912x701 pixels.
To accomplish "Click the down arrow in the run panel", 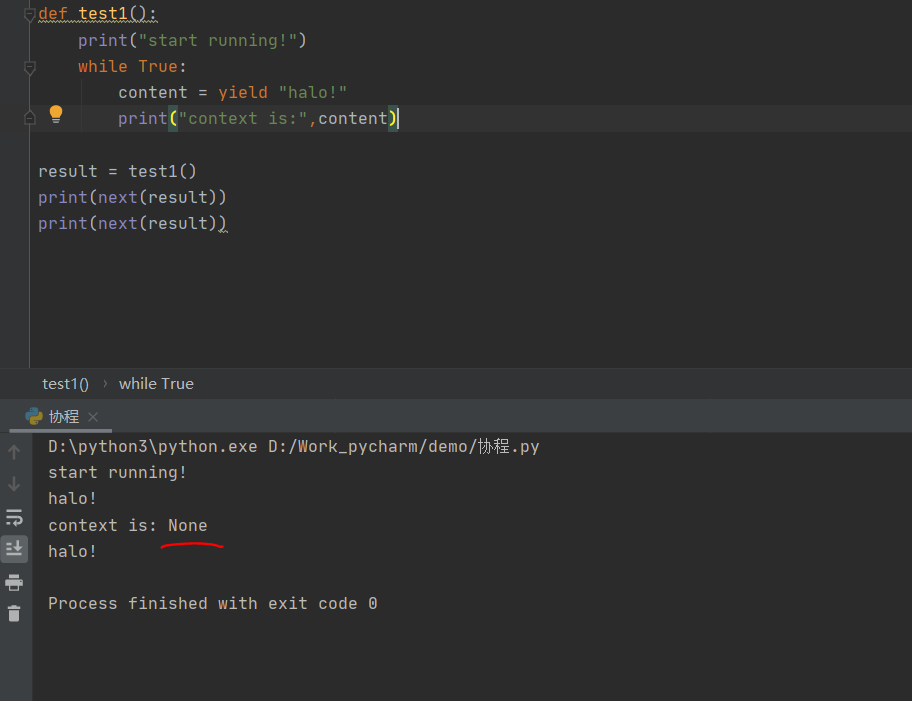I will [x=15, y=484].
